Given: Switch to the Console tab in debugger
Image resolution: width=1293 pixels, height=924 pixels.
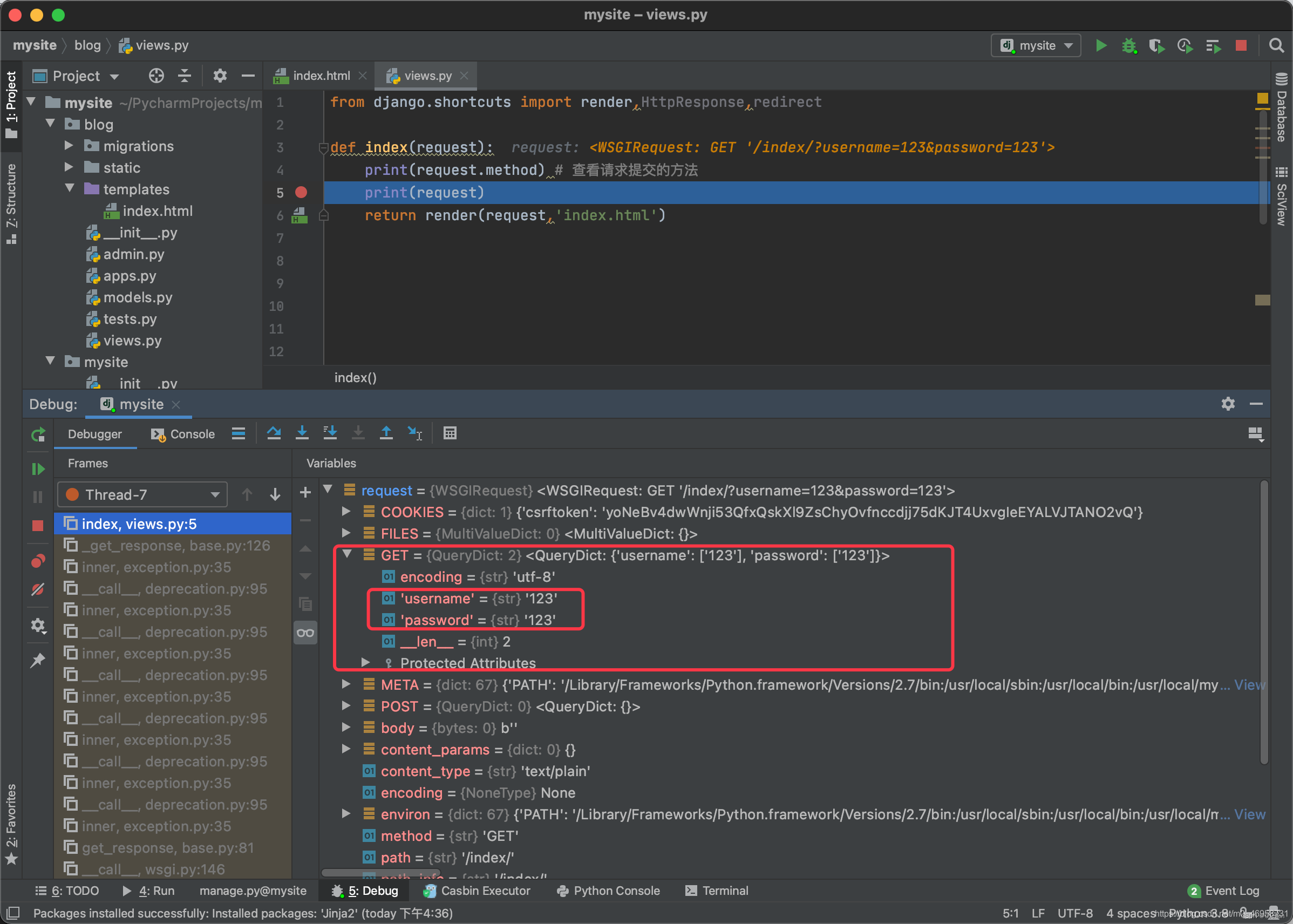Looking at the screenshot, I should [x=184, y=434].
